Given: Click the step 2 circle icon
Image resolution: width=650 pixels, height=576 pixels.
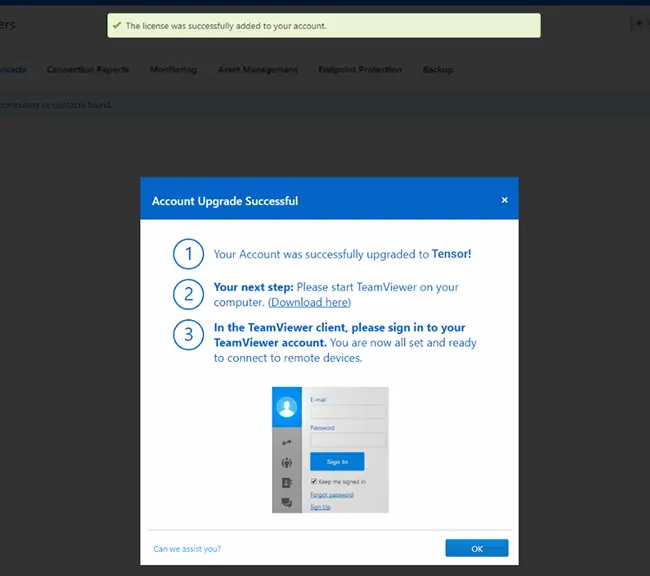Looking at the screenshot, I should pos(188,294).
